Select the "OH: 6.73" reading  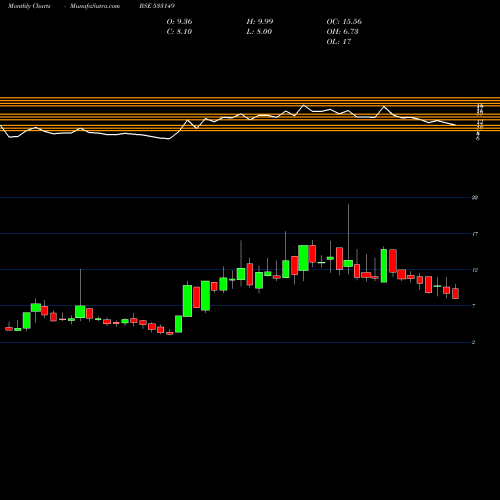pos(342,32)
